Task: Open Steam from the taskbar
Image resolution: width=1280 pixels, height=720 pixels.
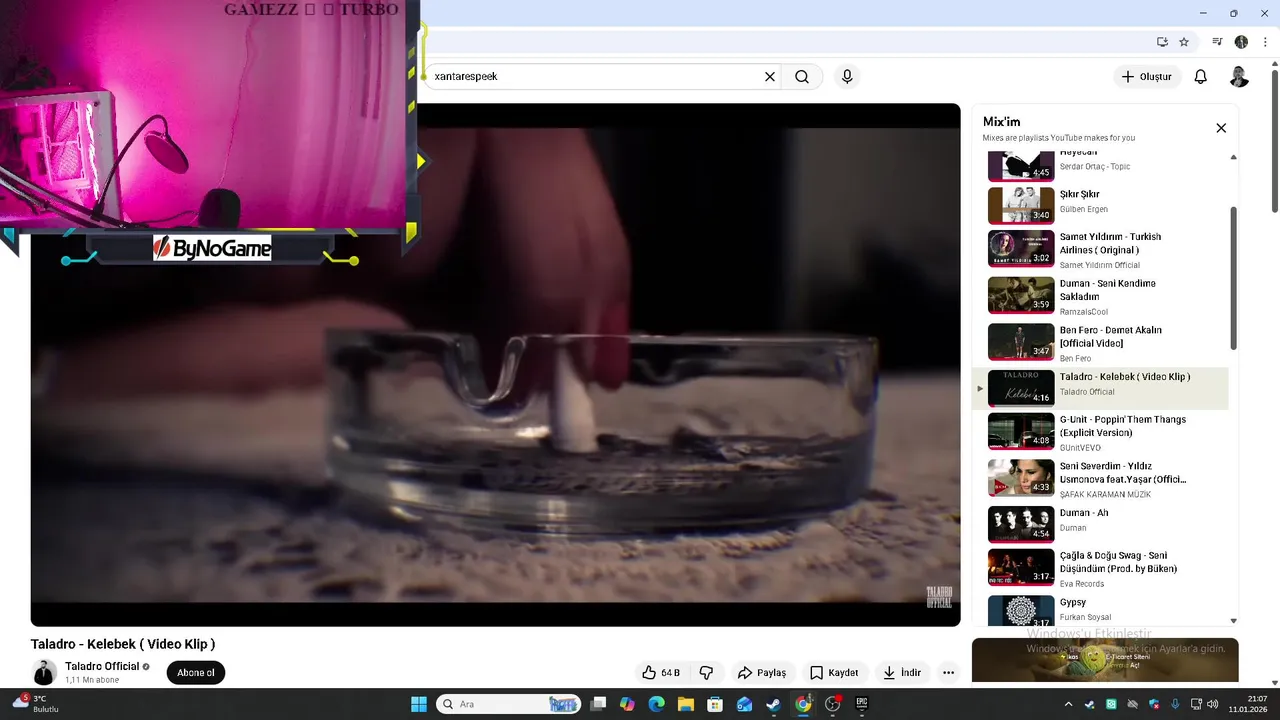Action: (773, 704)
